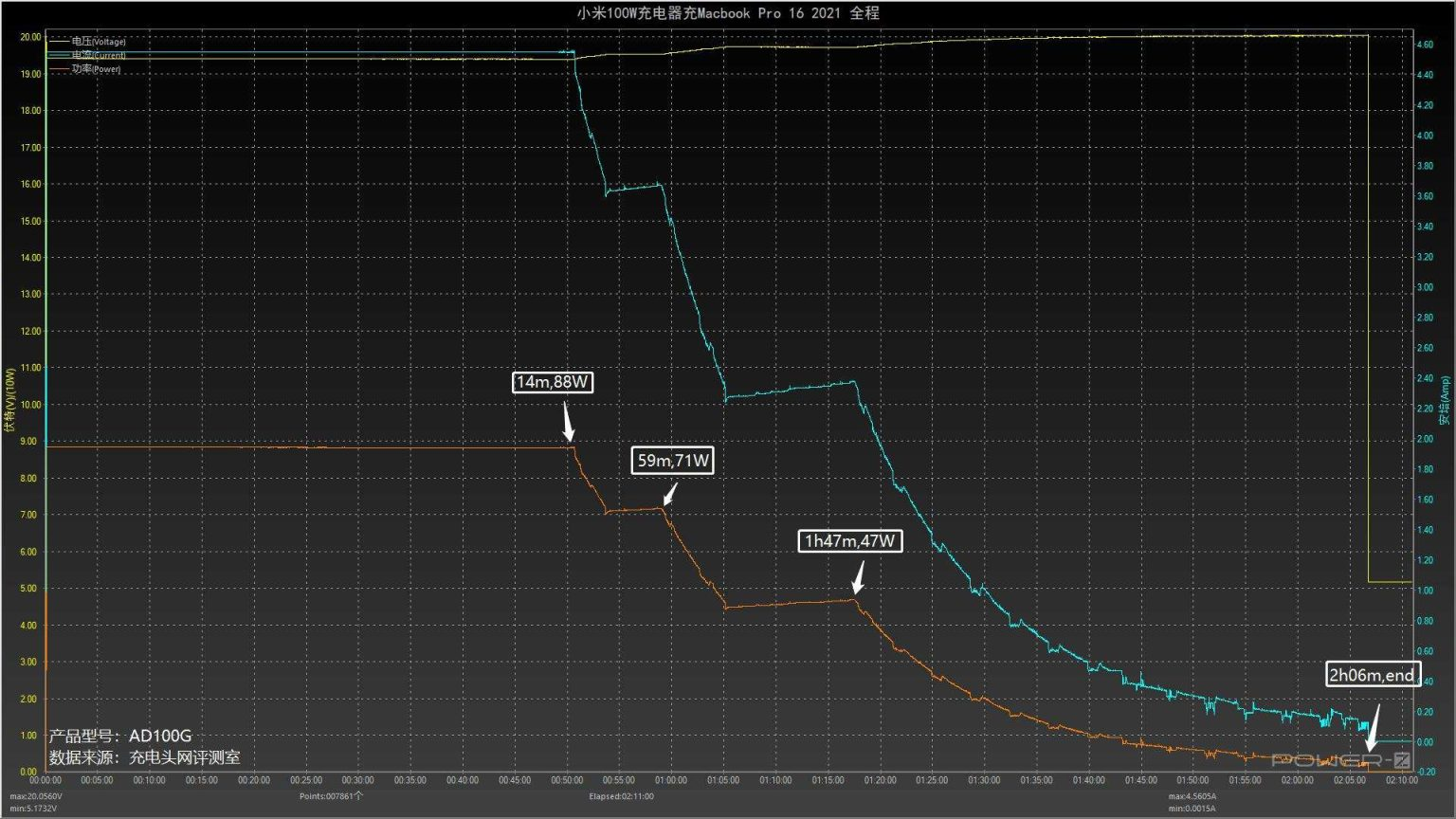Choose the 9.00 voltage axis tick label

tap(28, 442)
